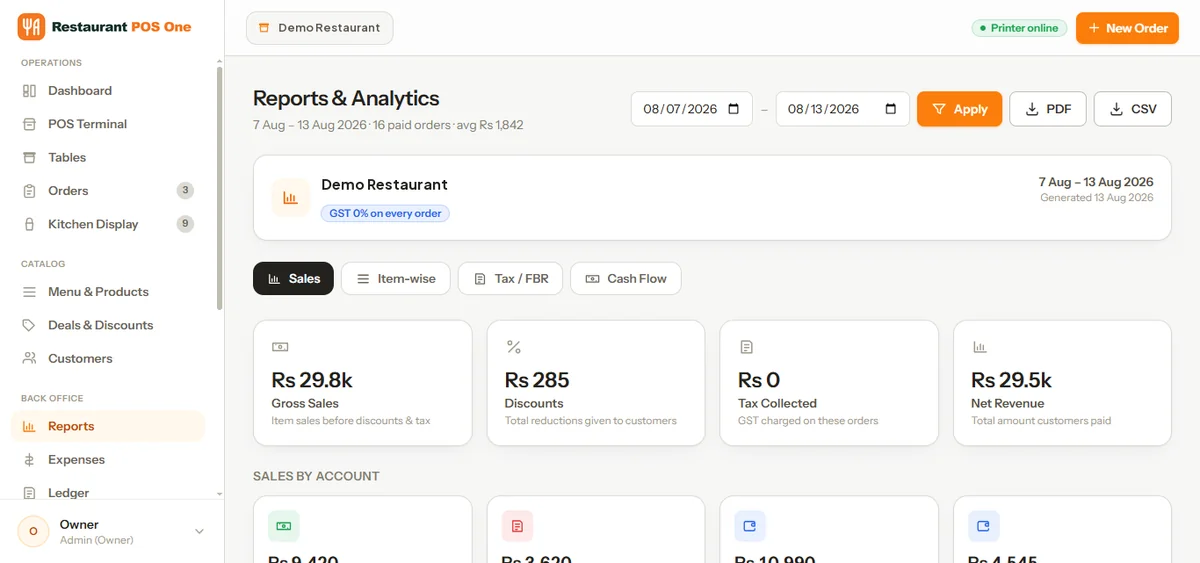Open the Ledger page
1200x563 pixels.
[108, 492]
